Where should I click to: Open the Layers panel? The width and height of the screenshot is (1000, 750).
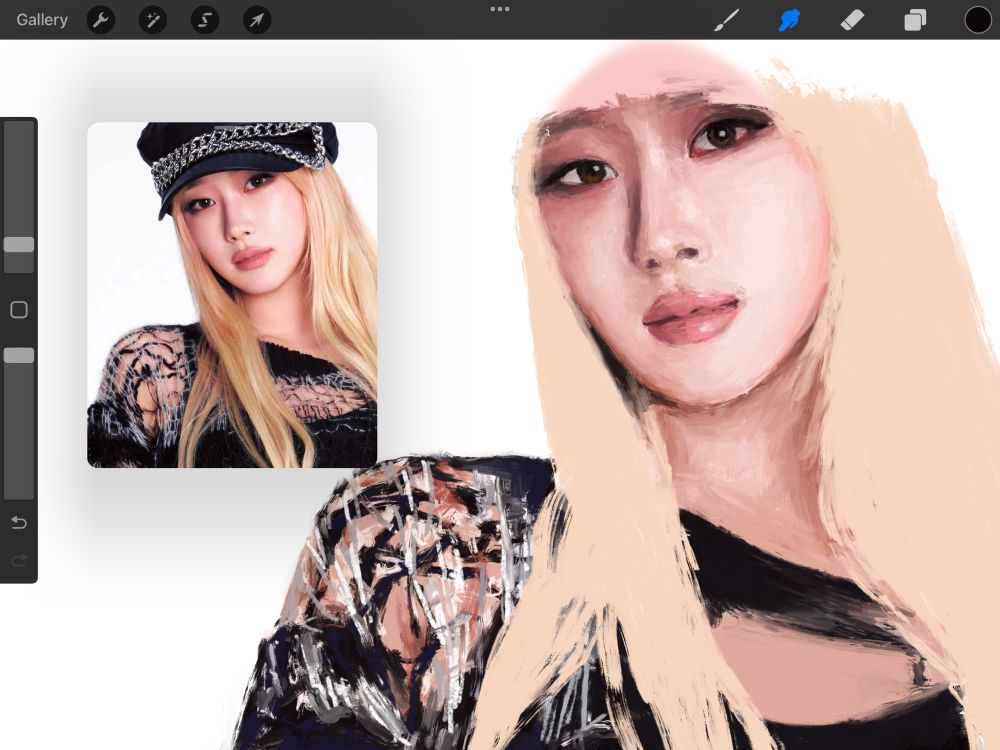[915, 20]
